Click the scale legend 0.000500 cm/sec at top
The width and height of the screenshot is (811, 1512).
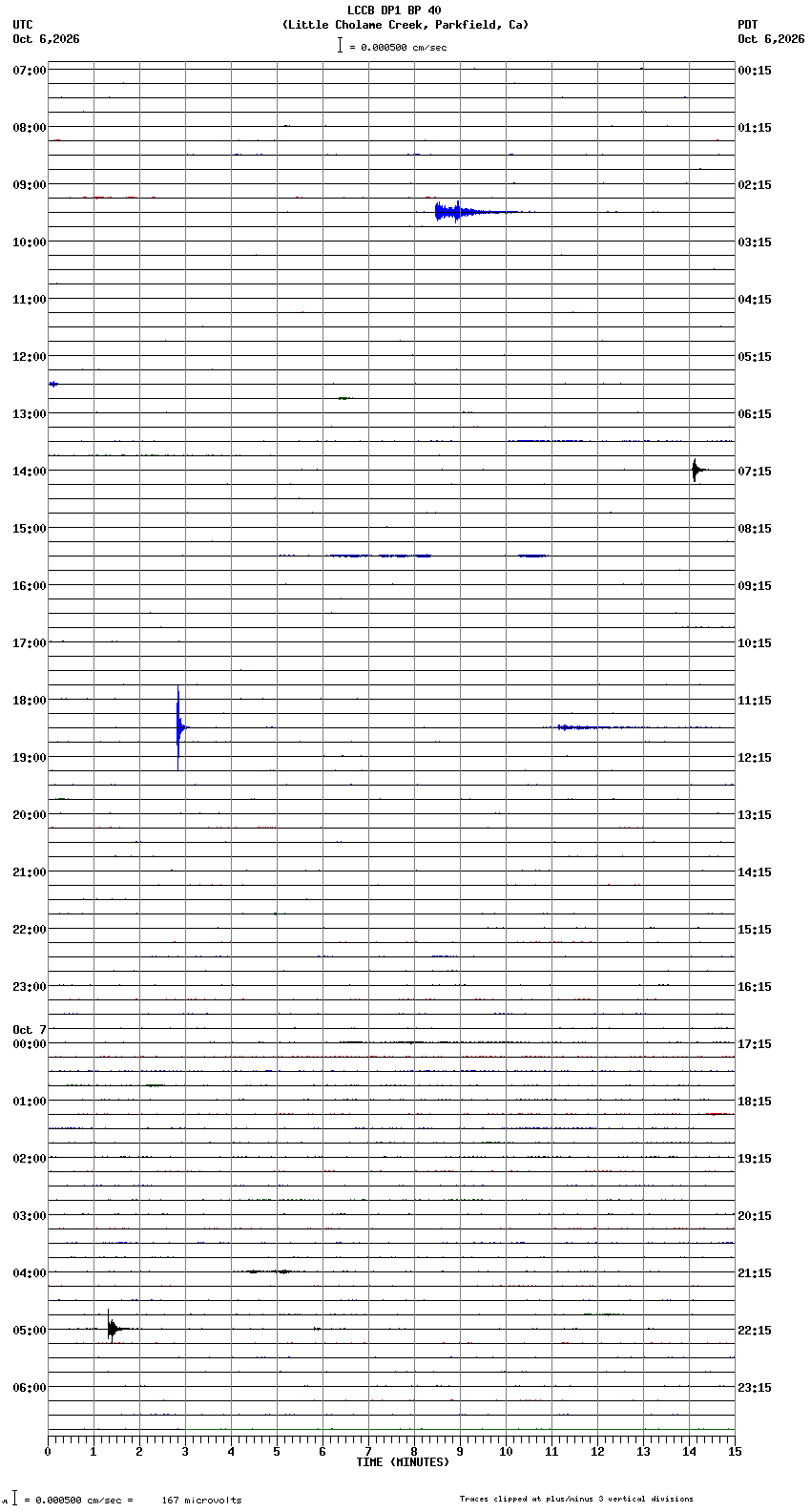point(392,46)
